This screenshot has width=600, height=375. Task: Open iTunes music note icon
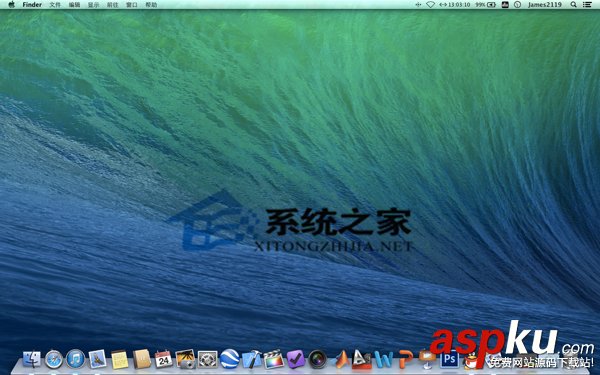pos(75,359)
